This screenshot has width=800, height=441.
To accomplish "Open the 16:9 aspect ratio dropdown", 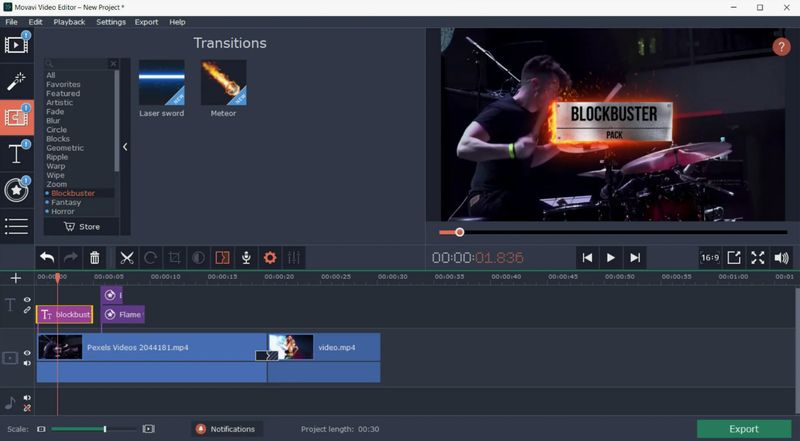I will (x=710, y=258).
